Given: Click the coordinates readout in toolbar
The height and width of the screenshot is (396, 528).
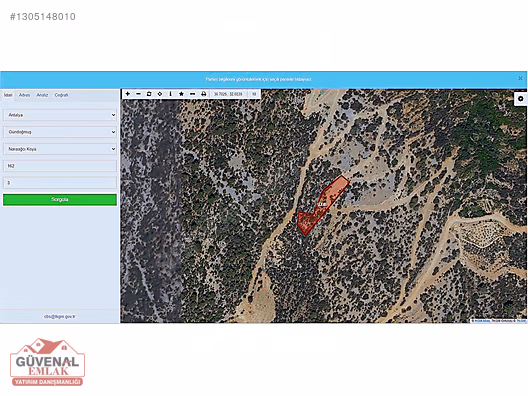Looking at the screenshot, I should point(228,94).
